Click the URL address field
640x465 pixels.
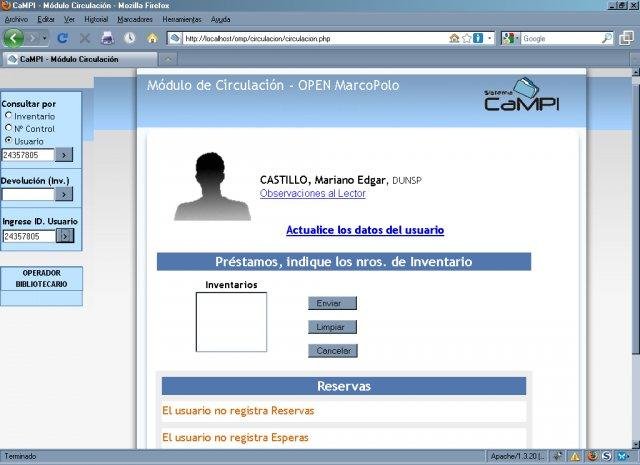tap(314, 38)
